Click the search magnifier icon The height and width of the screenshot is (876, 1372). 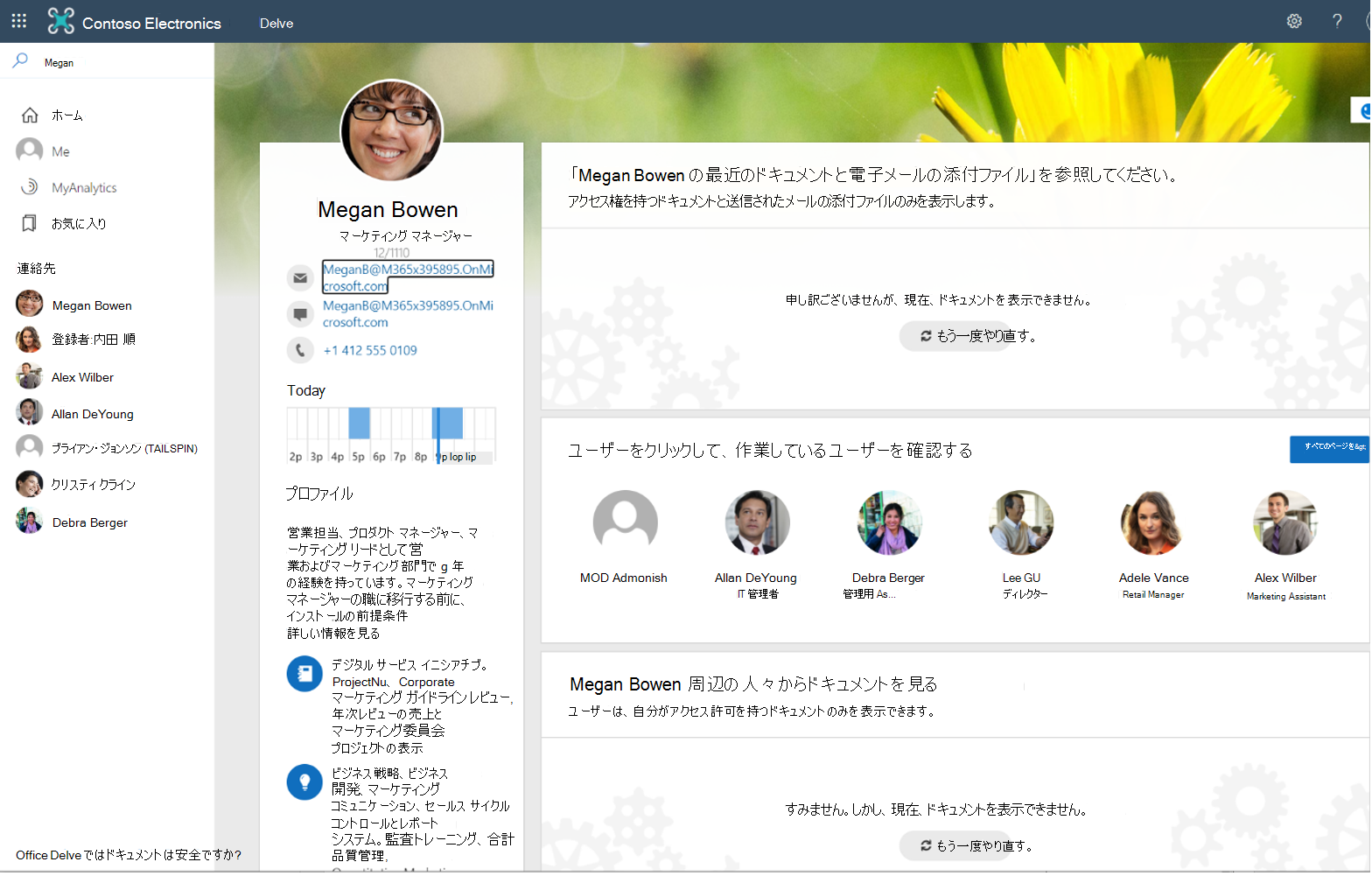(20, 61)
